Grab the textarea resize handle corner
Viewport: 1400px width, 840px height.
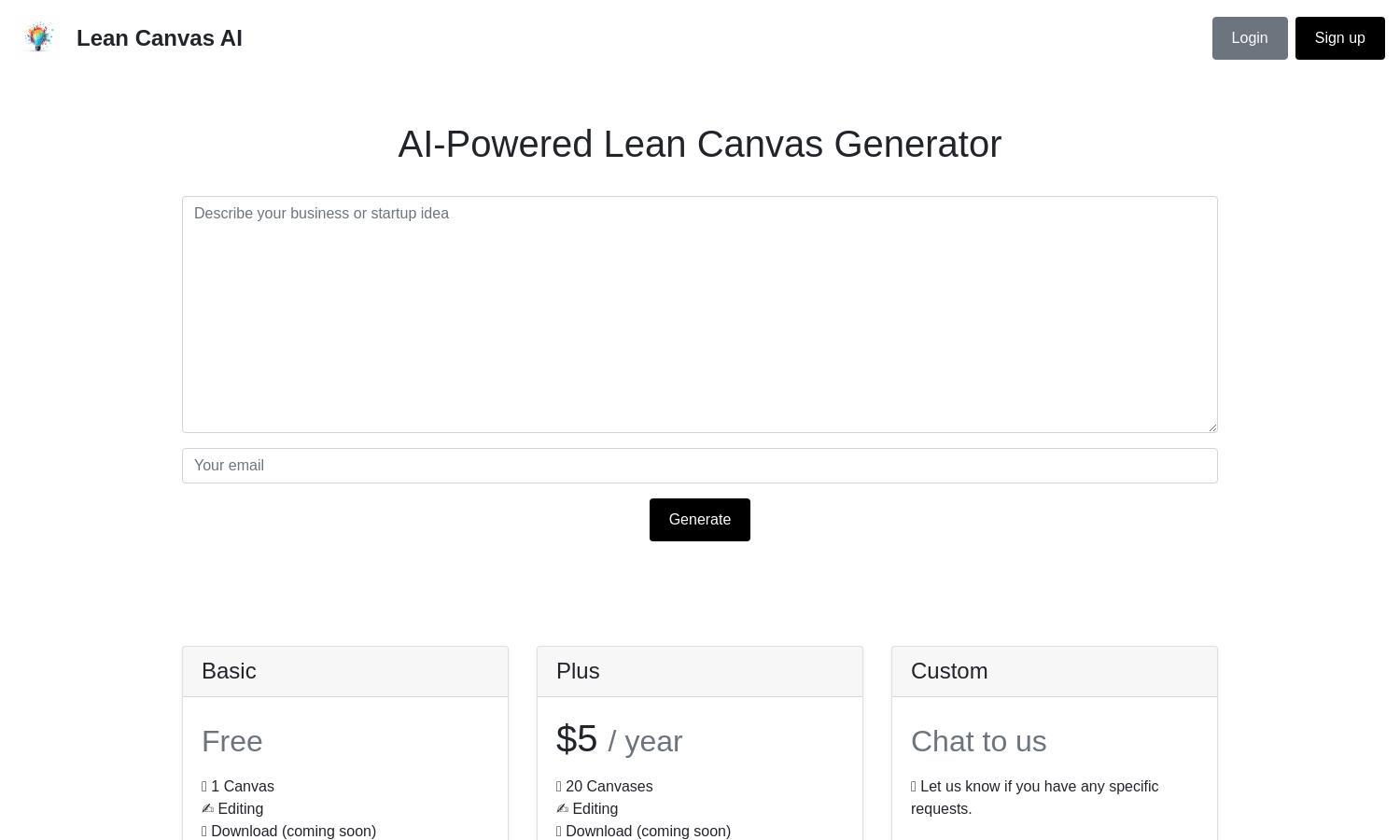click(x=1211, y=427)
